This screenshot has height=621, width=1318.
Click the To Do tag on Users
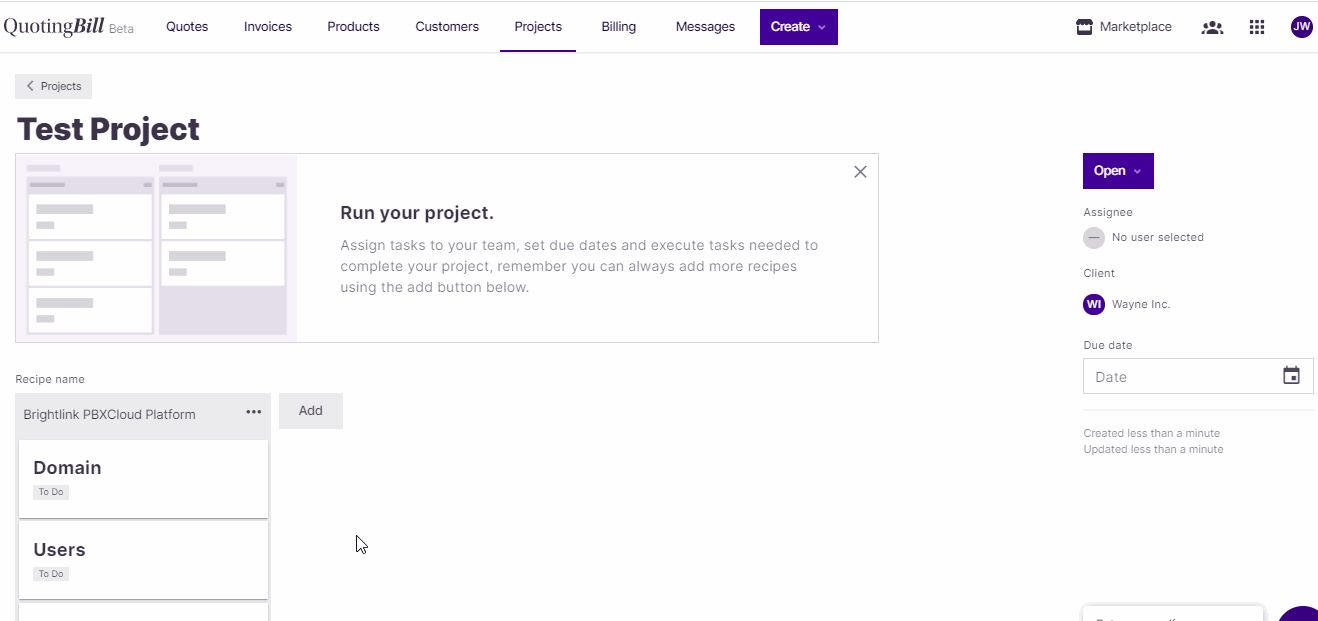[51, 574]
